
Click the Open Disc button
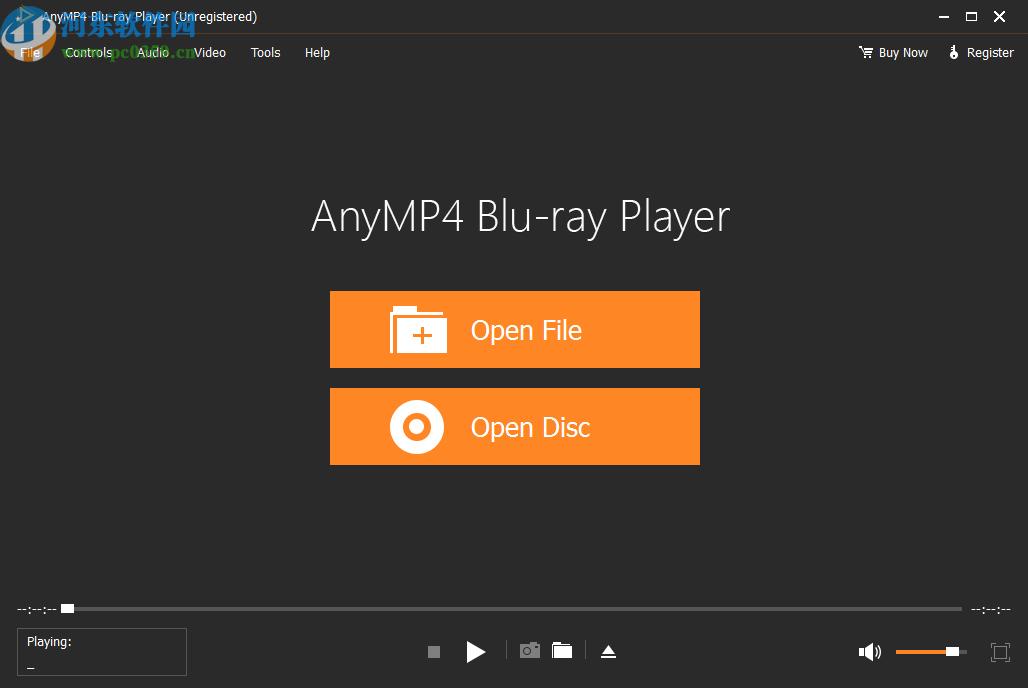[514, 426]
